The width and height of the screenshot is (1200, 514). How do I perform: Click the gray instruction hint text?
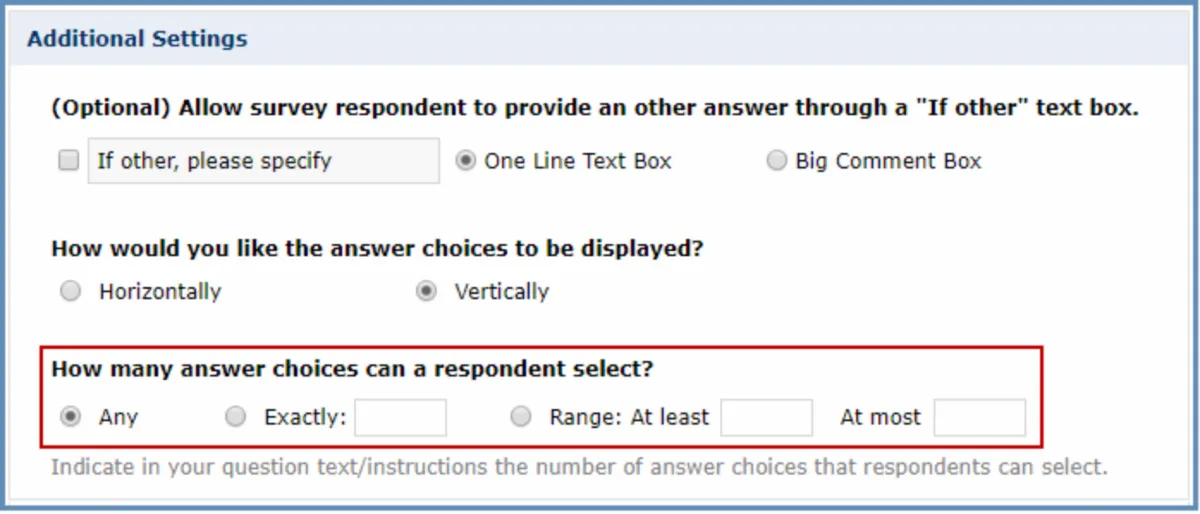(579, 467)
